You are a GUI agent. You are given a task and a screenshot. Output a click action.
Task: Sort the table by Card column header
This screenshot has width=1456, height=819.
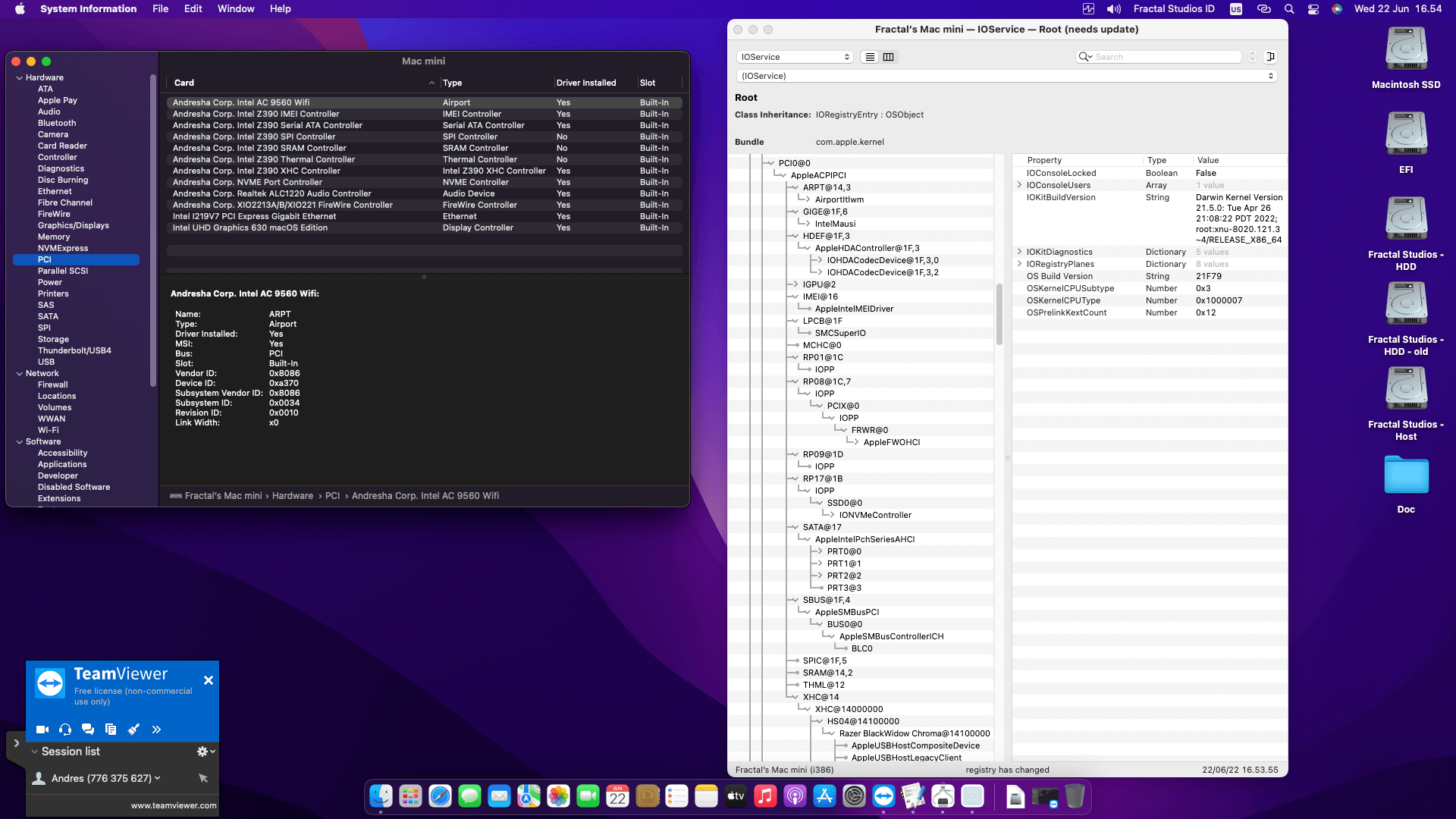(x=303, y=83)
